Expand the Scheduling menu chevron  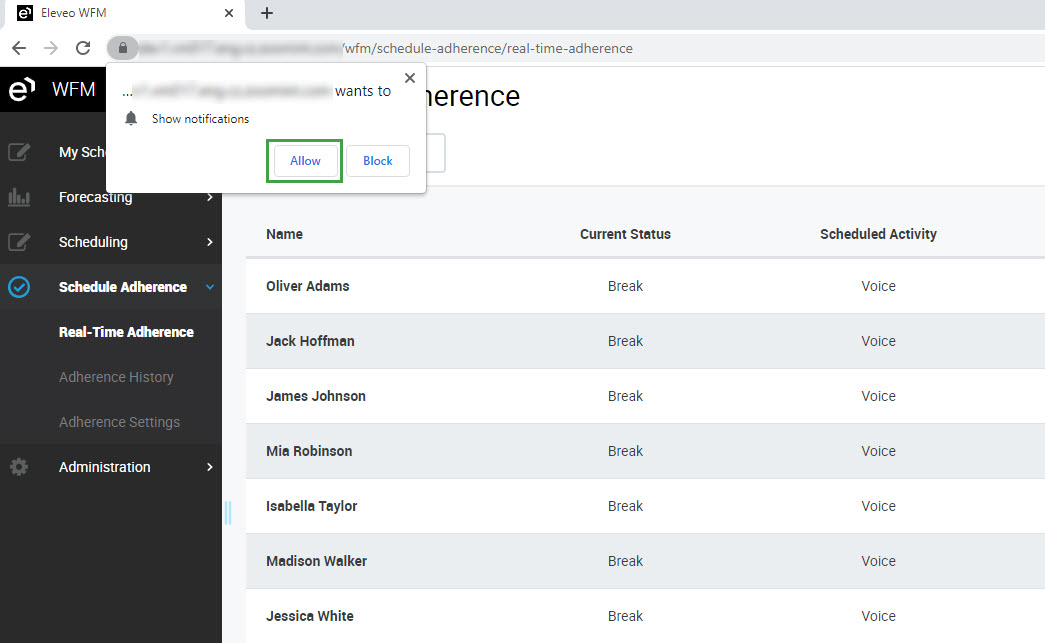[209, 242]
